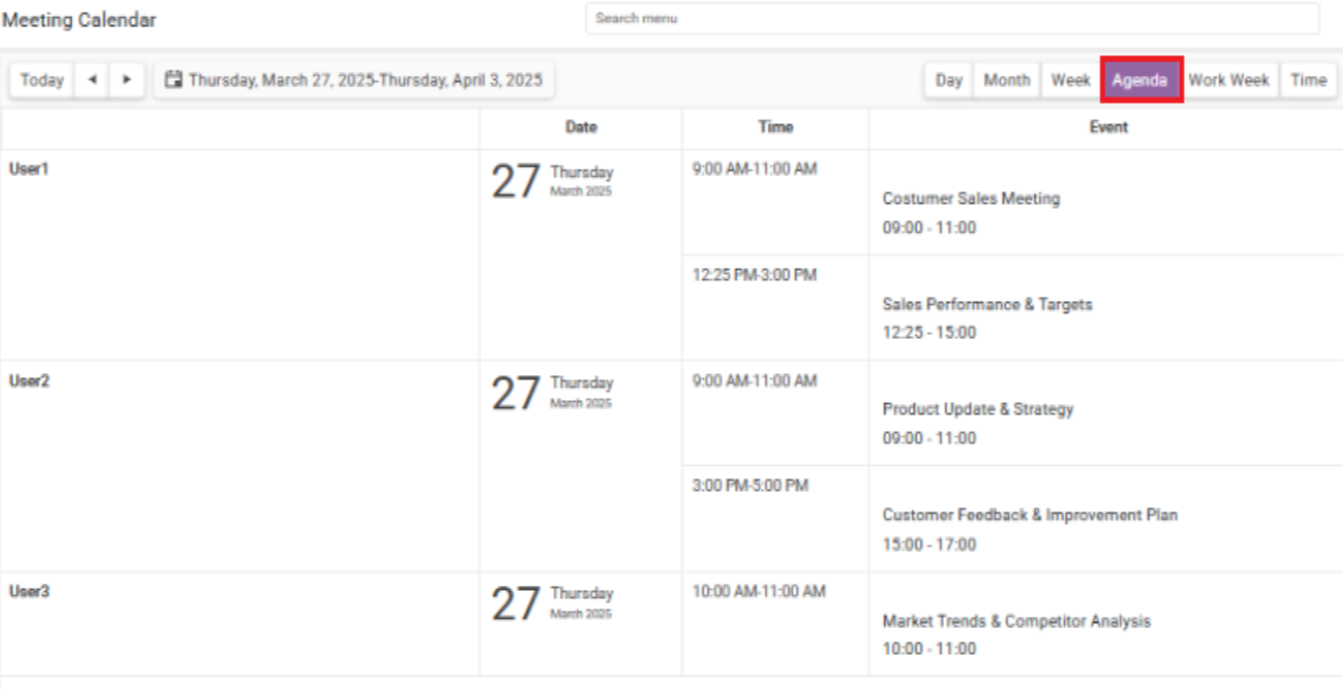This screenshot has width=1343, height=690.
Task: Switch to Day view
Action: pyautogui.click(x=949, y=80)
